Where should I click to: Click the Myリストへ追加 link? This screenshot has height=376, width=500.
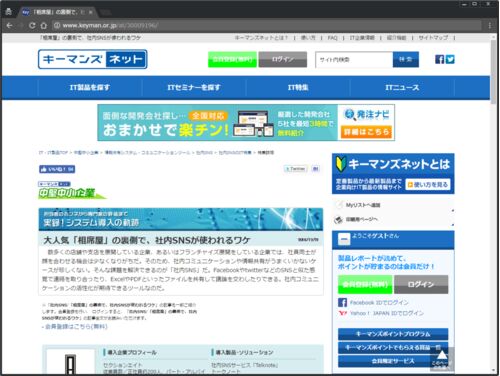click(x=363, y=205)
